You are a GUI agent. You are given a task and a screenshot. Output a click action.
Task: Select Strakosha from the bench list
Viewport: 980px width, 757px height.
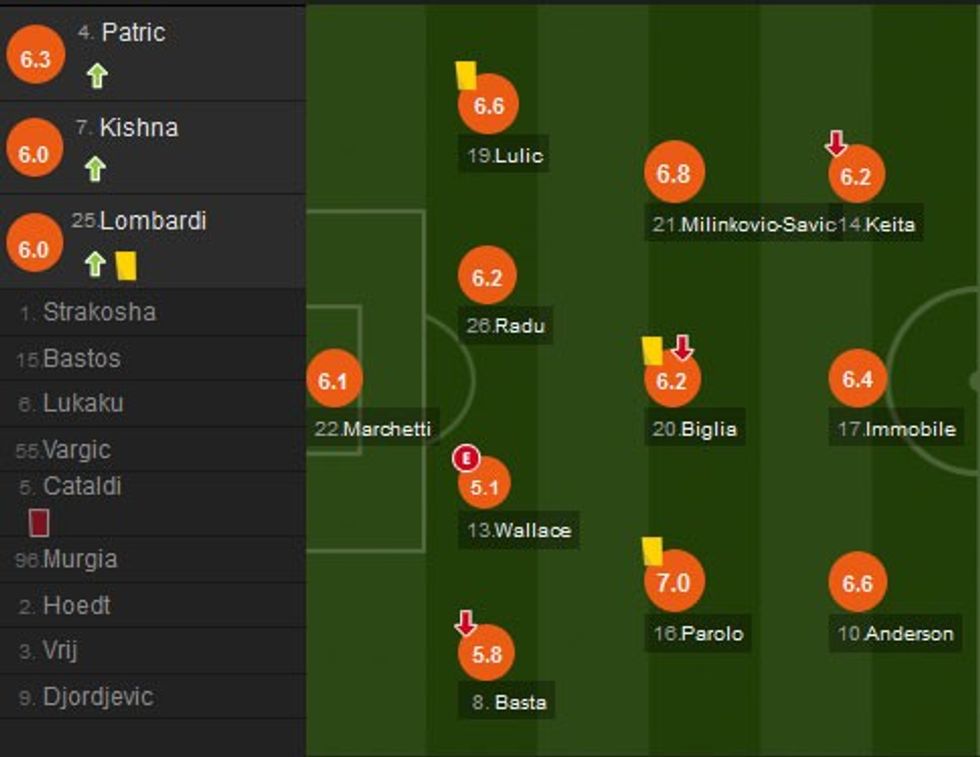point(99,312)
